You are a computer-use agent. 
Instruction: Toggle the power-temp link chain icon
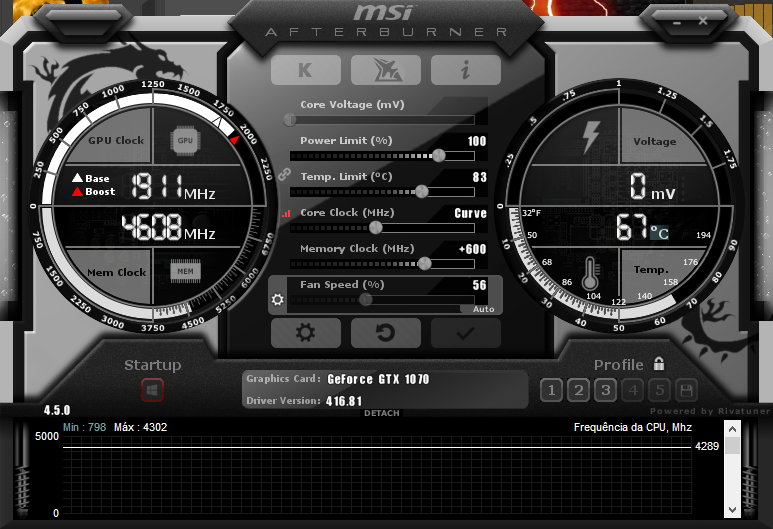[x=284, y=174]
